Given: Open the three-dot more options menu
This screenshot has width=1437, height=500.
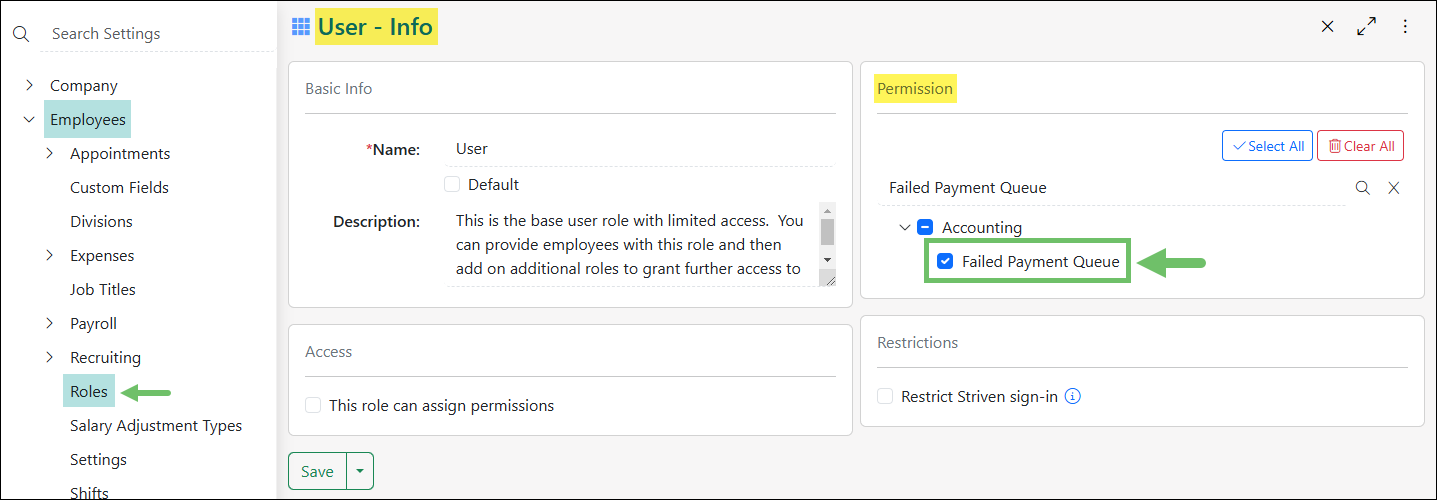Looking at the screenshot, I should [x=1405, y=27].
